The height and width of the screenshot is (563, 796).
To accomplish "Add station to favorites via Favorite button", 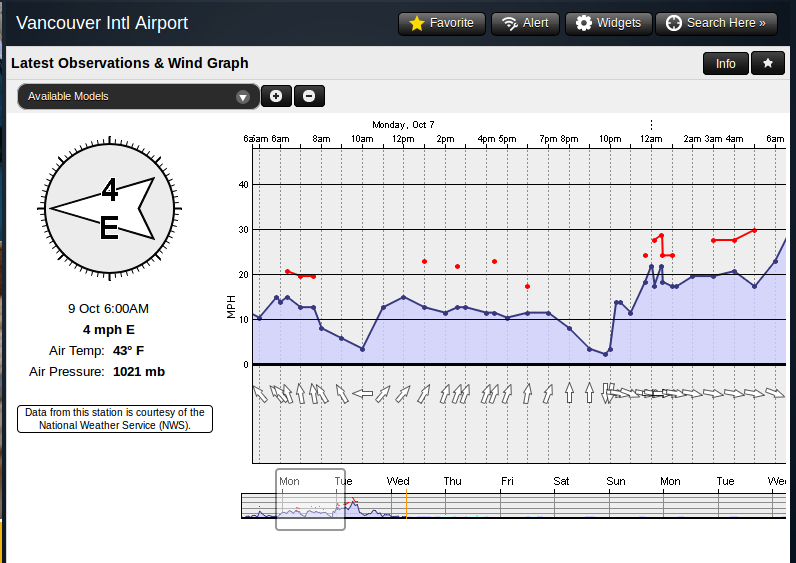I will click(x=441, y=23).
